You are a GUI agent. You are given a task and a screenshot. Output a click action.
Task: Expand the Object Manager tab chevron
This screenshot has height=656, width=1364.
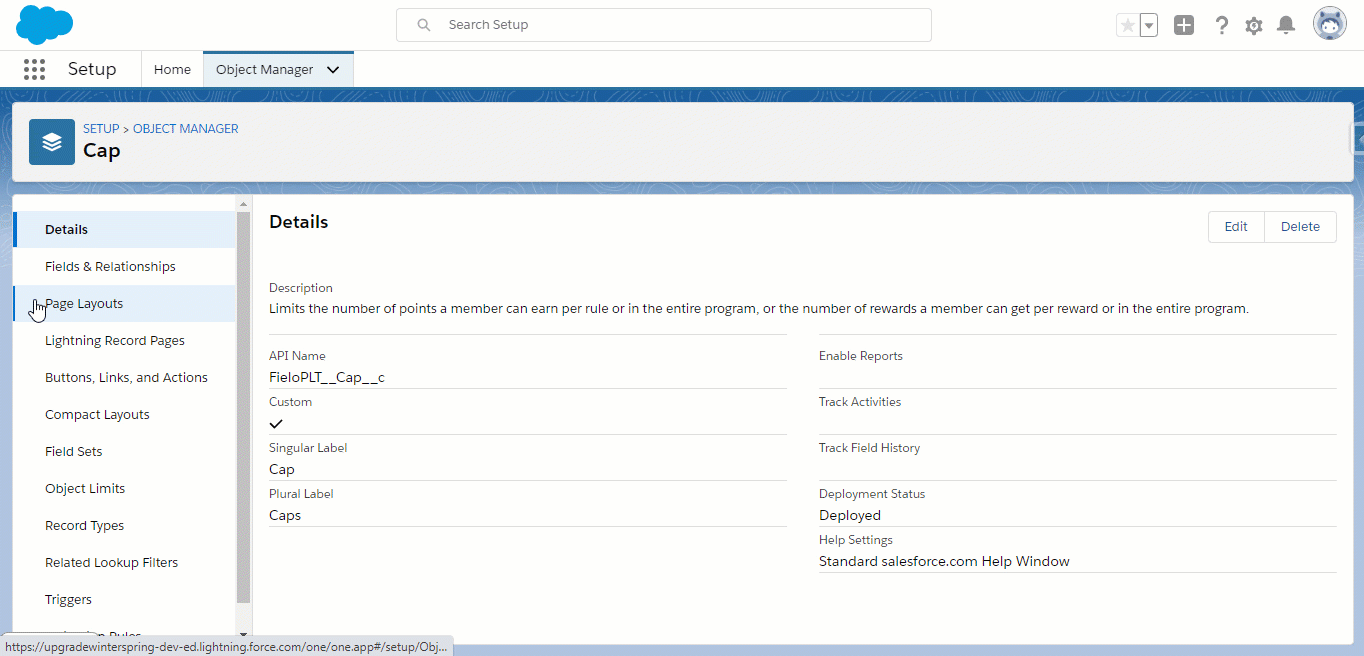(x=333, y=70)
